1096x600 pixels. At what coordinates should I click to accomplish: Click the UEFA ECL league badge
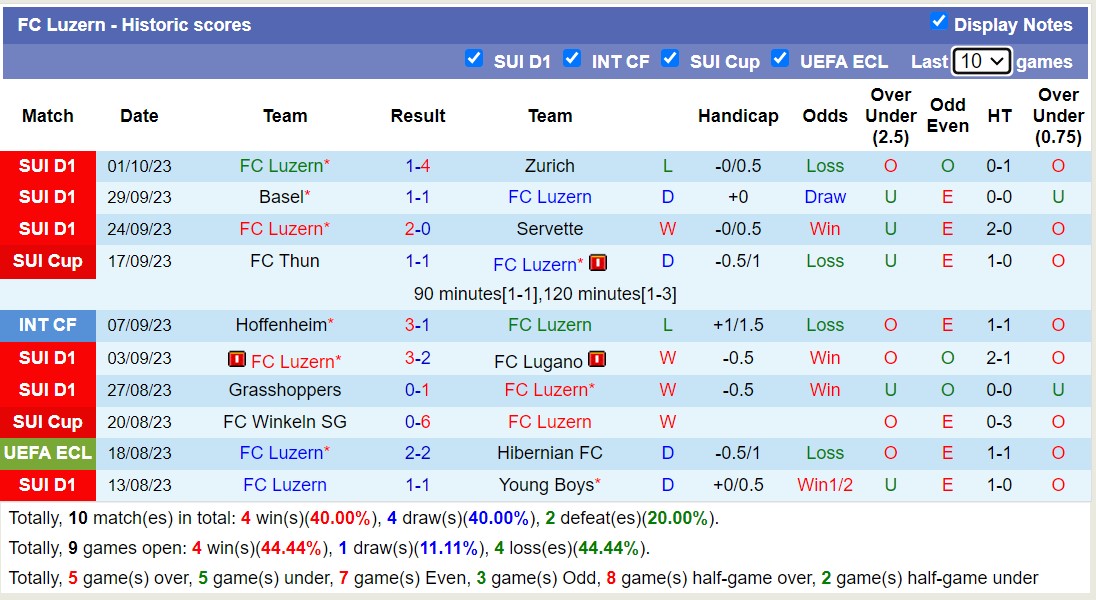[x=48, y=453]
